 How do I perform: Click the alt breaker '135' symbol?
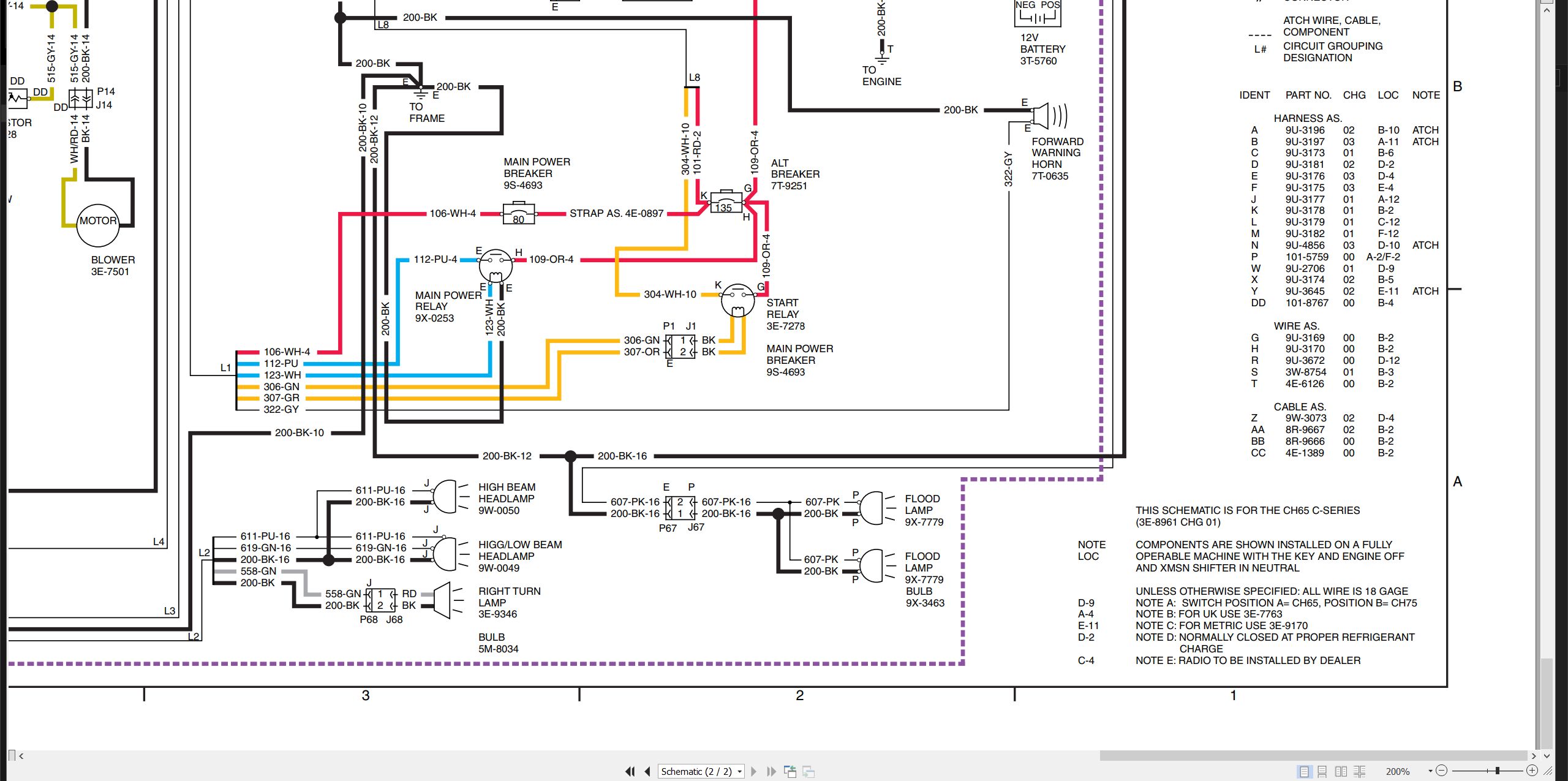(x=726, y=202)
